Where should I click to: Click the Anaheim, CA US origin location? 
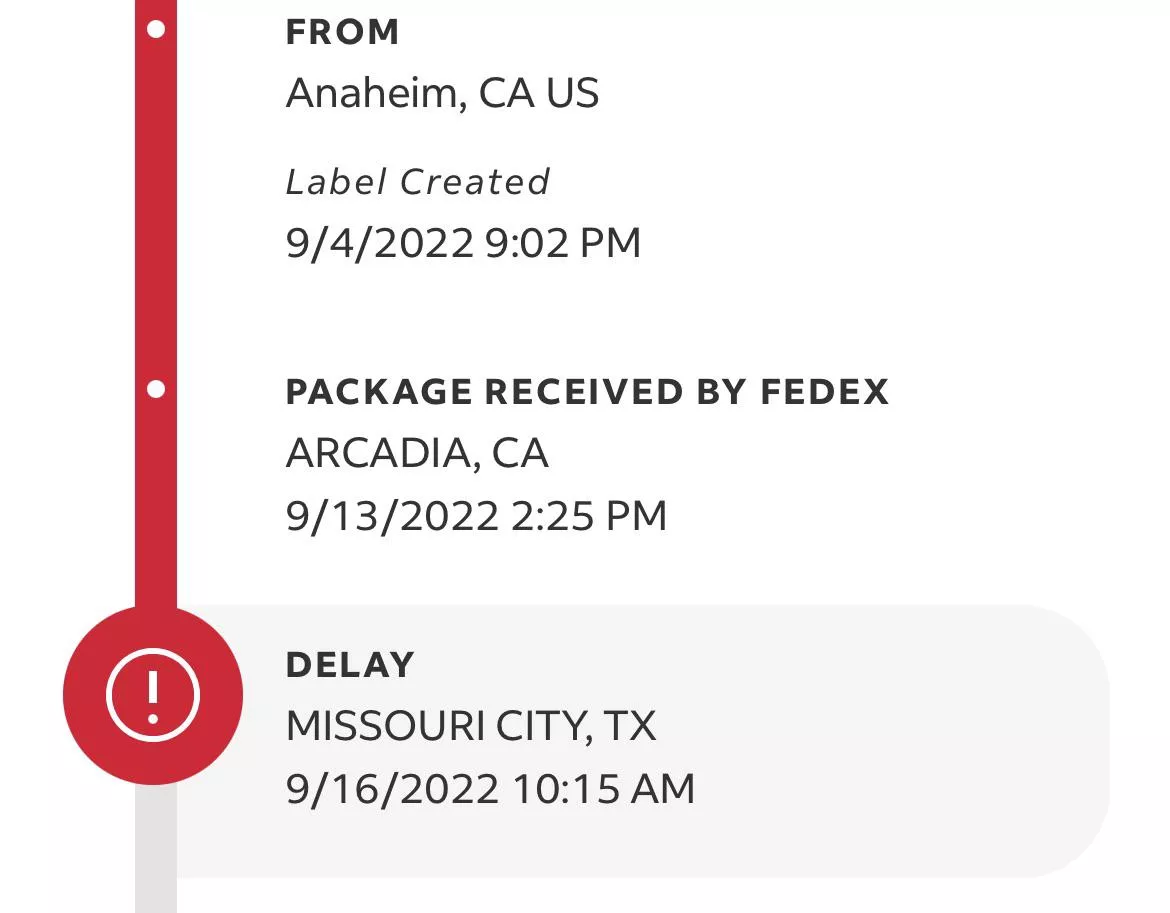pos(442,94)
